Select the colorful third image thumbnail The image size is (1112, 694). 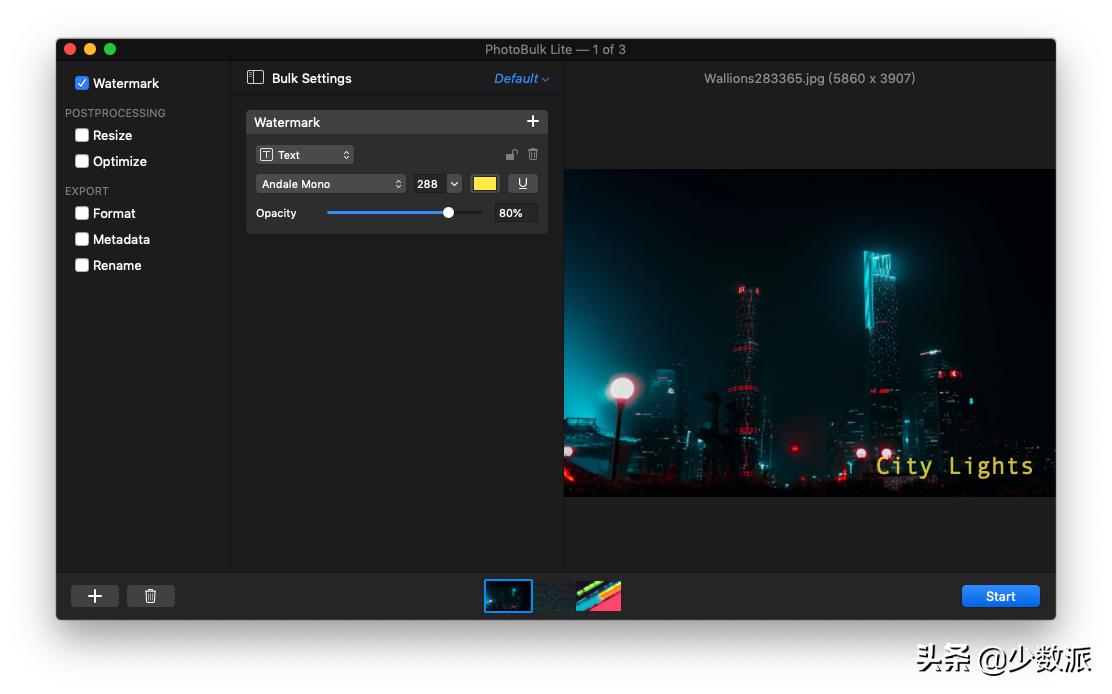(599, 596)
